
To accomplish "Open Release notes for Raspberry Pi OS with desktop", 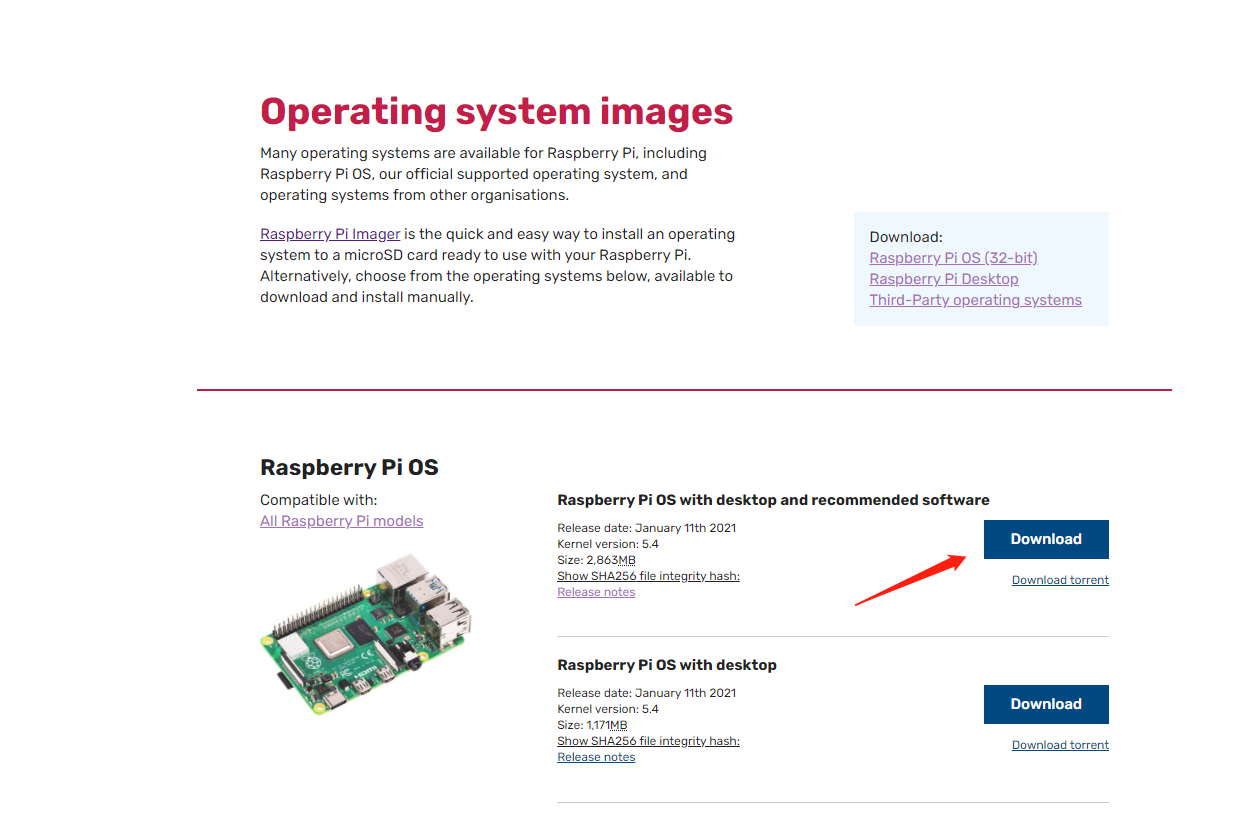I will 596,757.
